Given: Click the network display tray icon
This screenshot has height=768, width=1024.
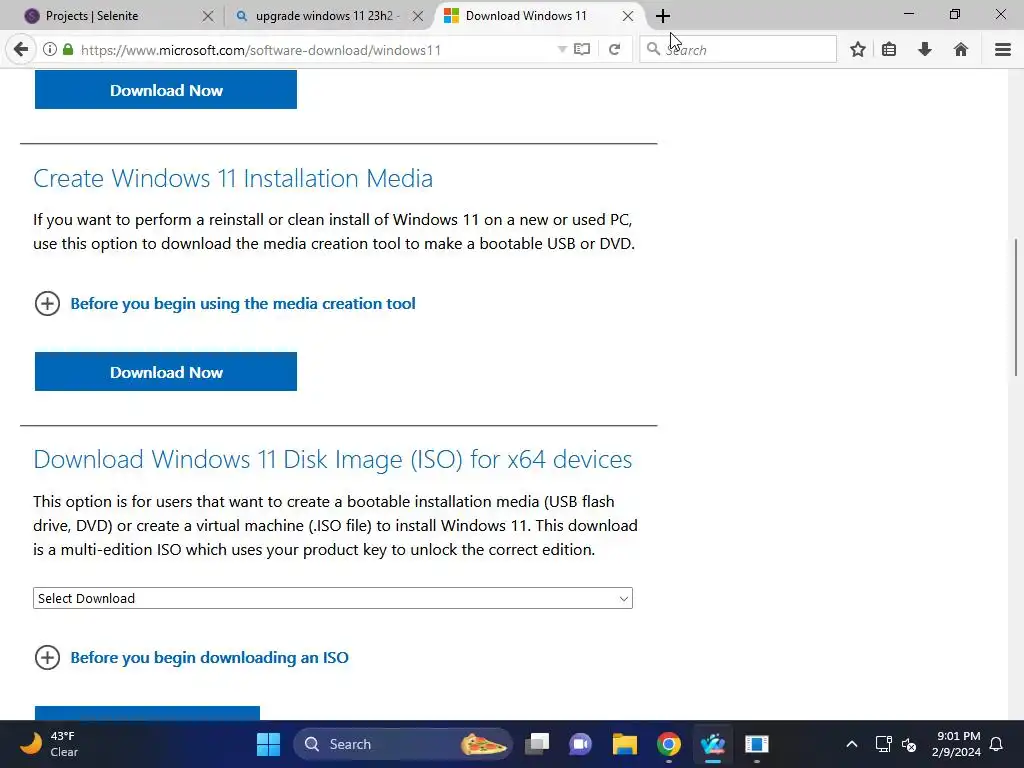Looking at the screenshot, I should click(x=883, y=744).
